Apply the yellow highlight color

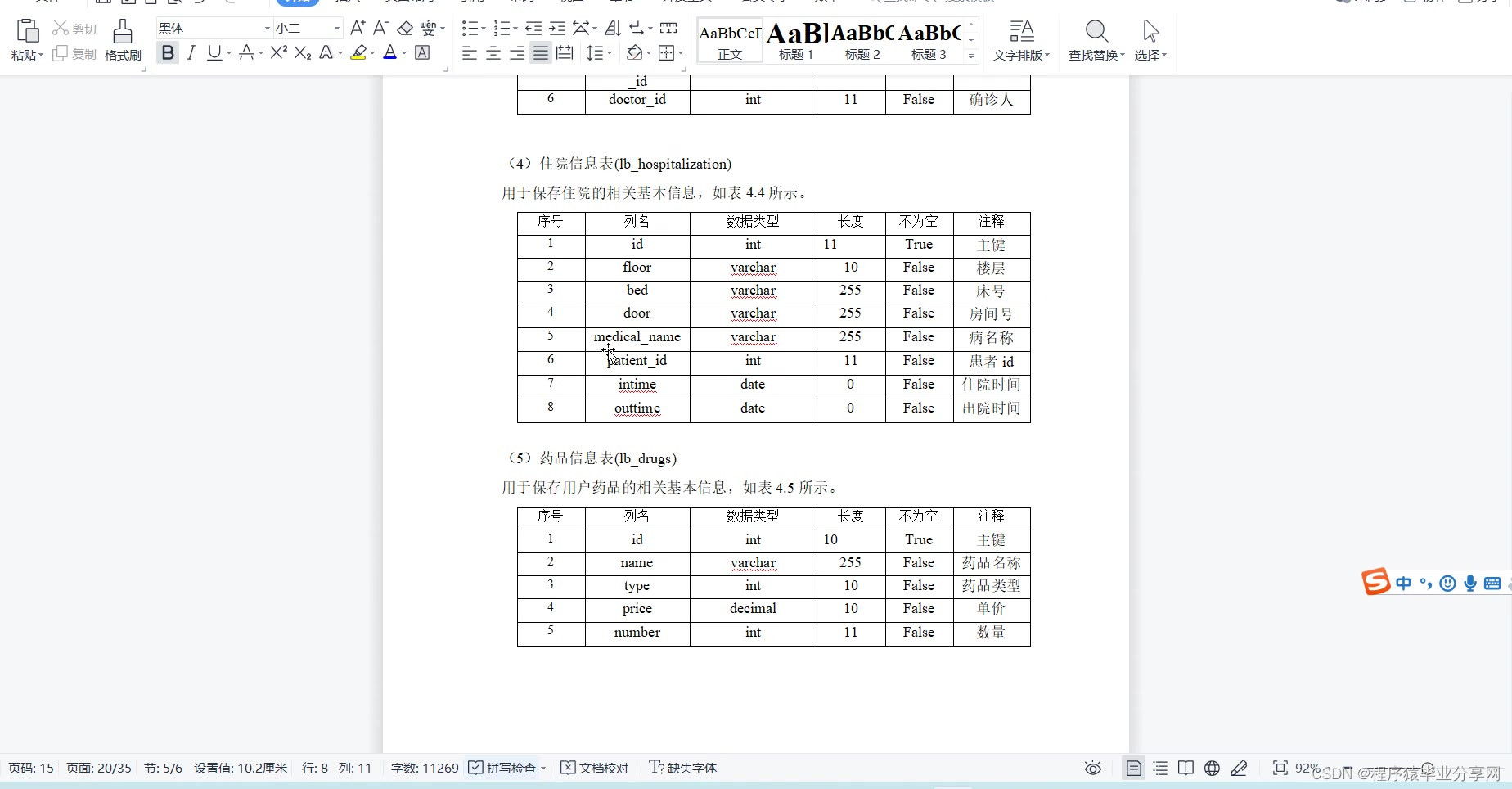tap(358, 53)
